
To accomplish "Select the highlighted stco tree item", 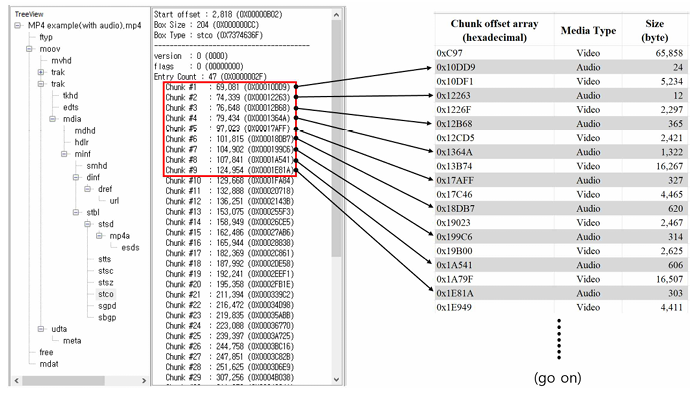I will point(106,294).
